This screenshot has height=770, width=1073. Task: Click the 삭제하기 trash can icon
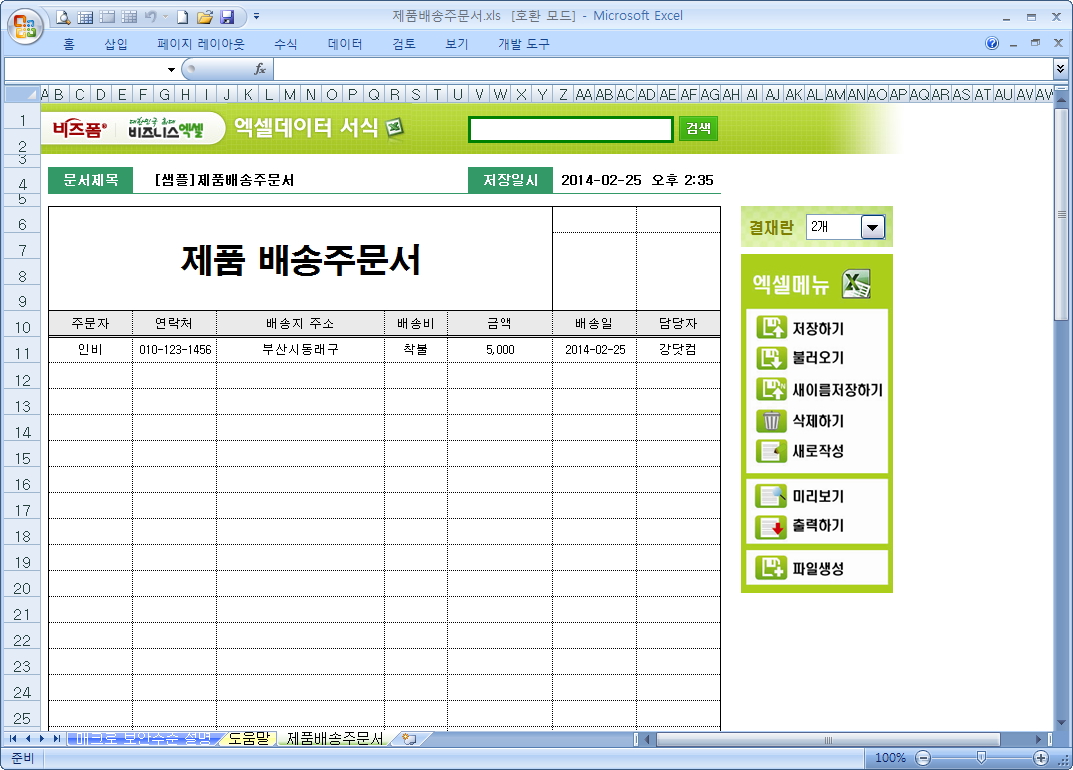(x=771, y=421)
